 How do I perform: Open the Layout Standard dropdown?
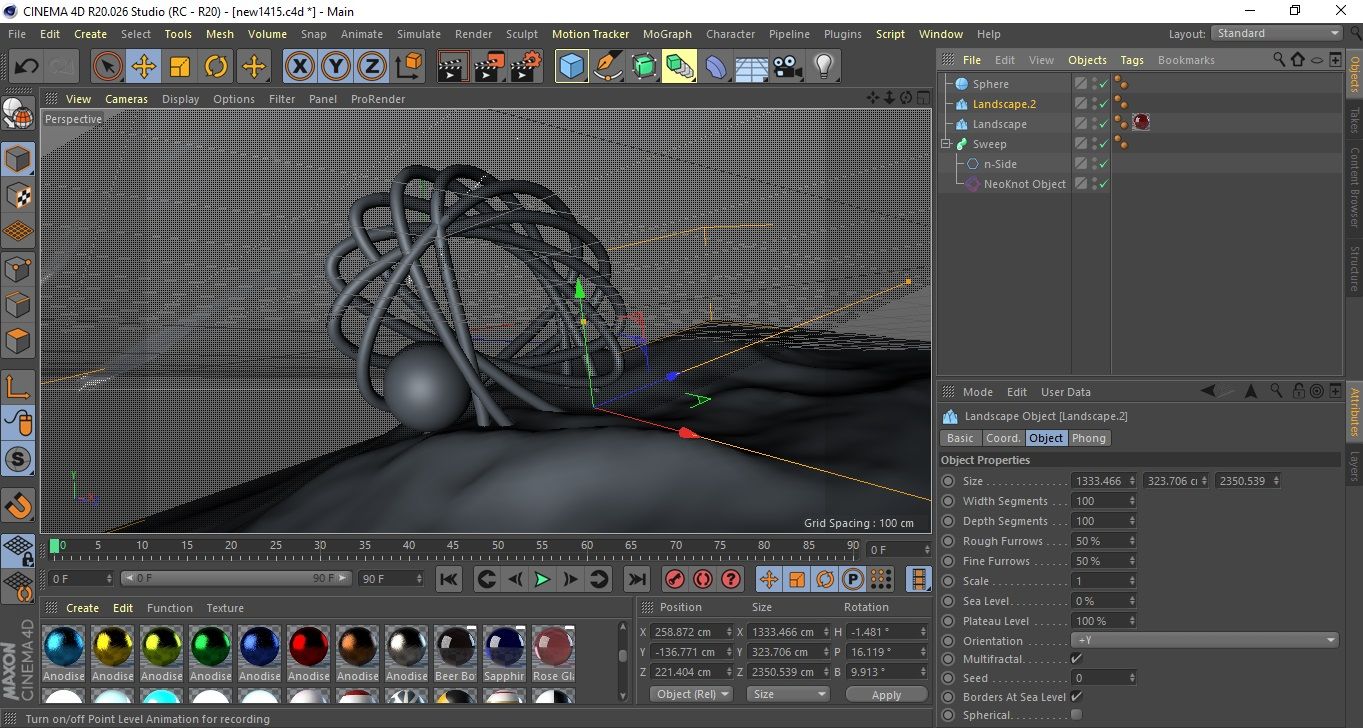click(x=1277, y=33)
